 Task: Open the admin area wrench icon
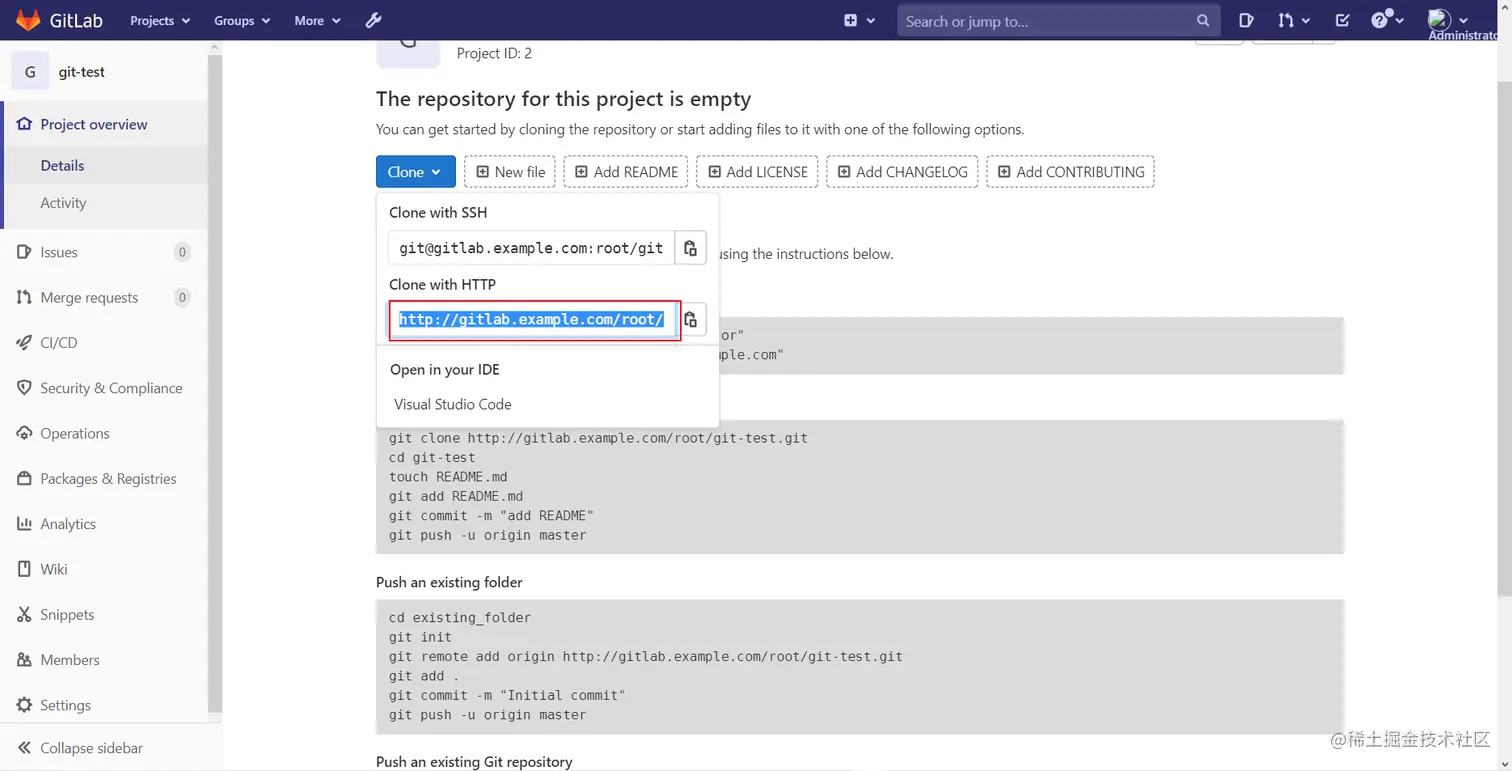pos(373,20)
